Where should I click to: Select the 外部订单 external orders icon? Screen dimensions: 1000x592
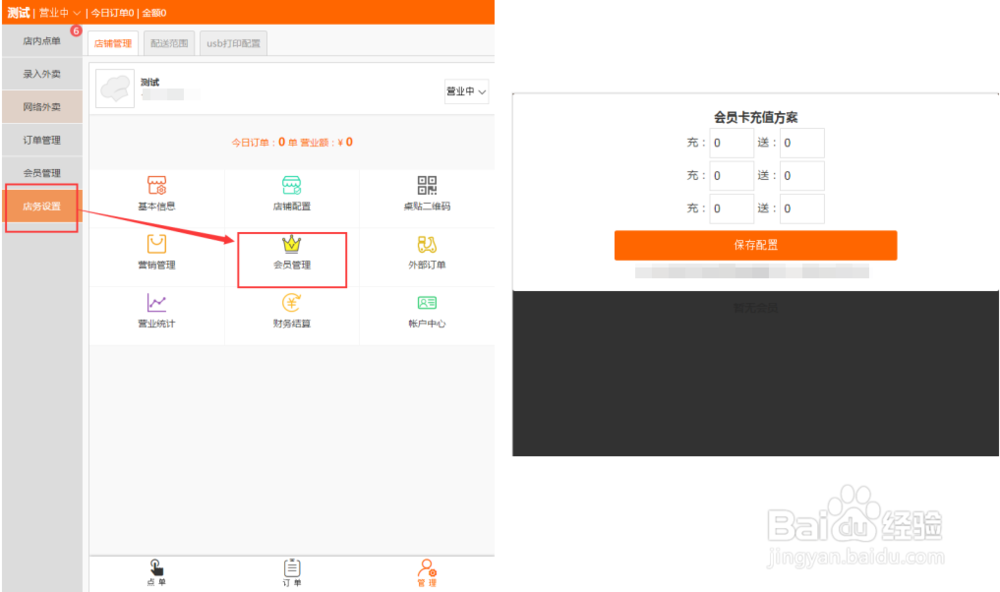pyautogui.click(x=426, y=252)
